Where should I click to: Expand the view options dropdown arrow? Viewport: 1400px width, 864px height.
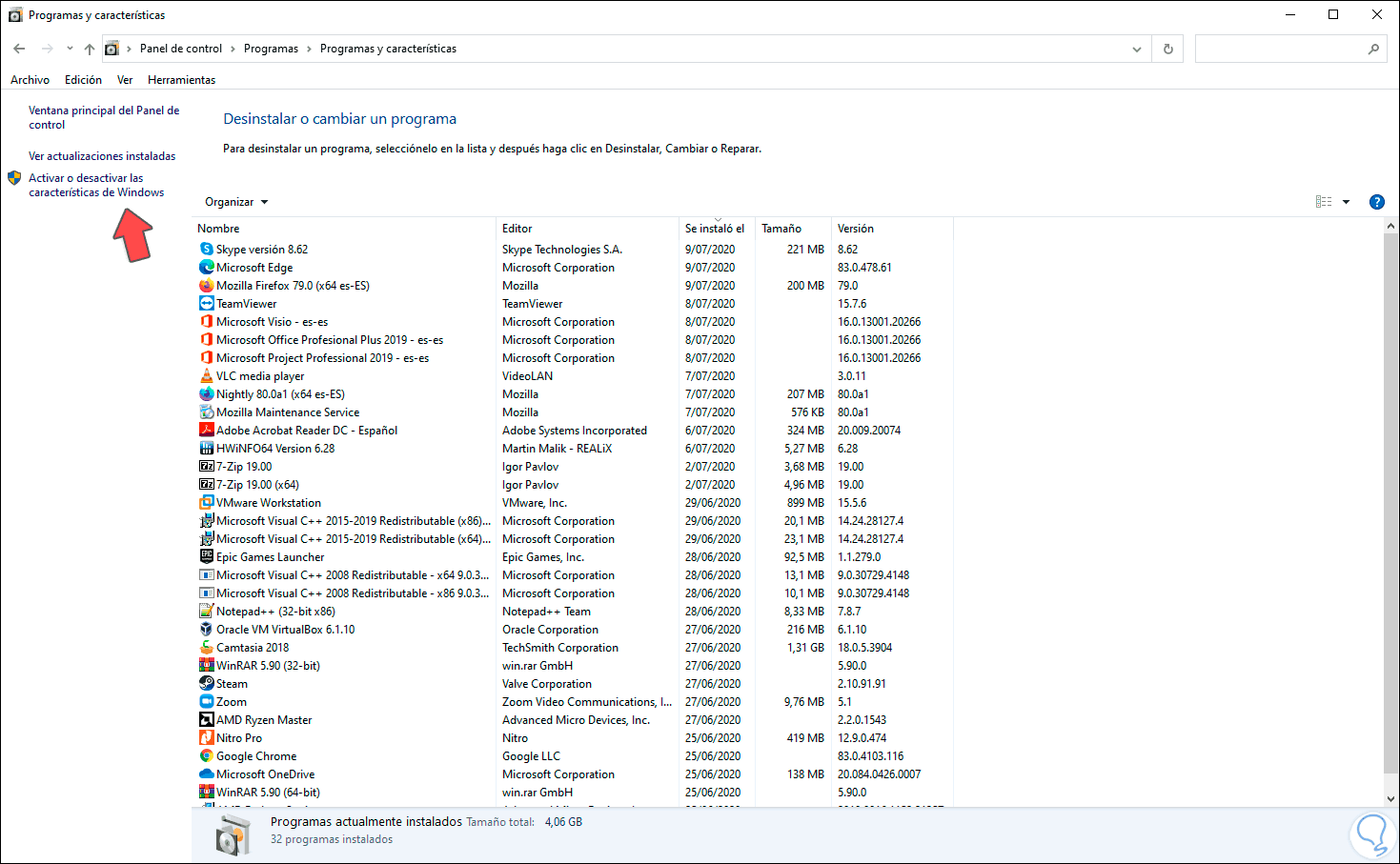(x=1347, y=202)
